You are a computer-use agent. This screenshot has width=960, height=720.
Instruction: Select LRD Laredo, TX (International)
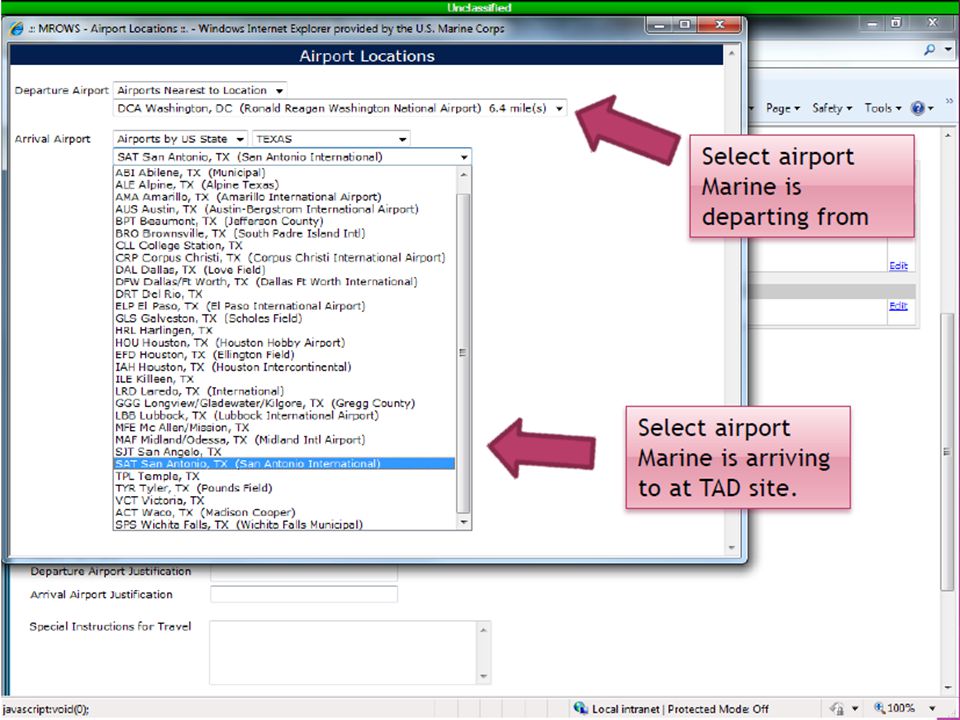(x=285, y=391)
